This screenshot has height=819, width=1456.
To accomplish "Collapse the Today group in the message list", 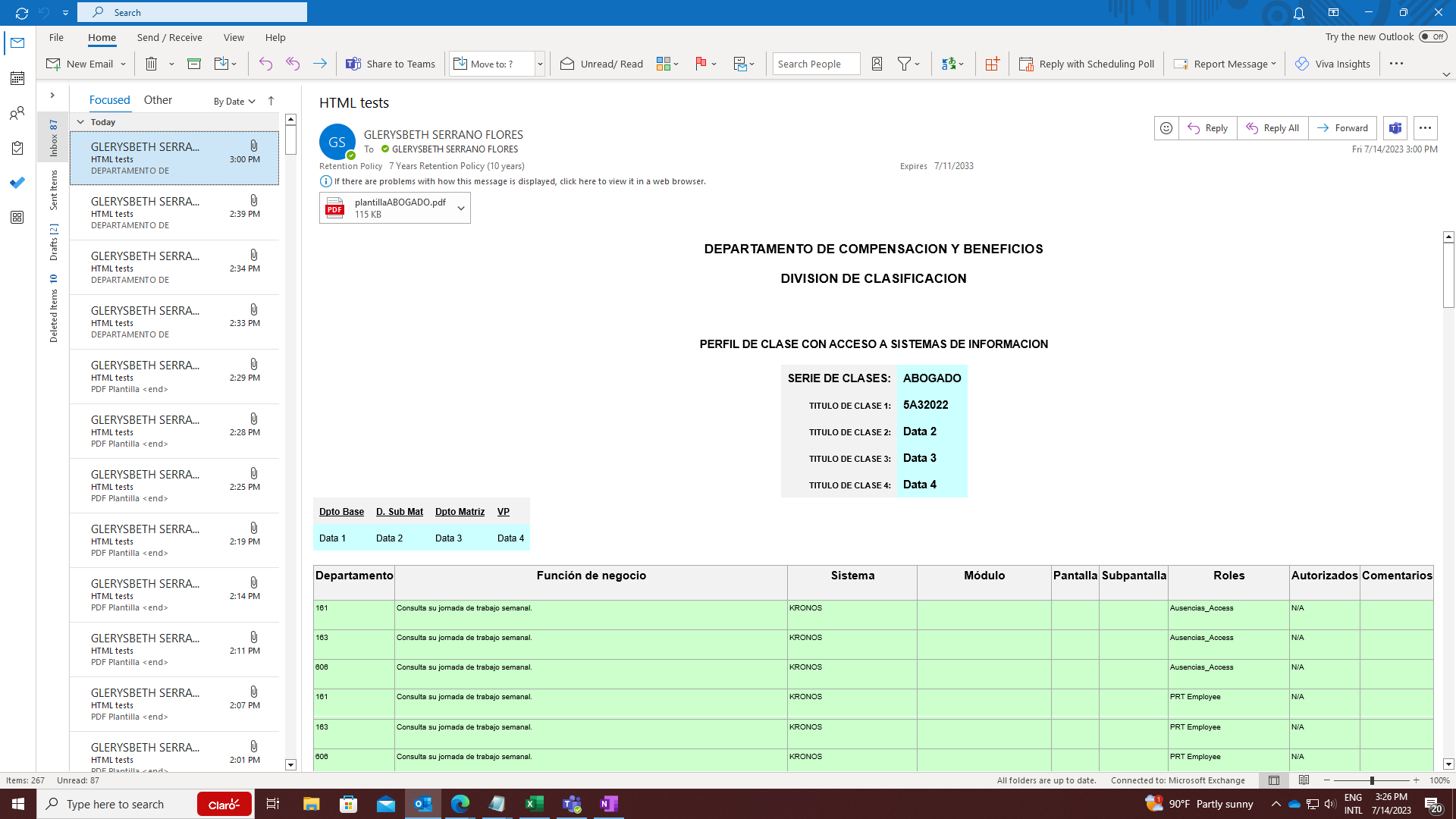I will point(80,122).
